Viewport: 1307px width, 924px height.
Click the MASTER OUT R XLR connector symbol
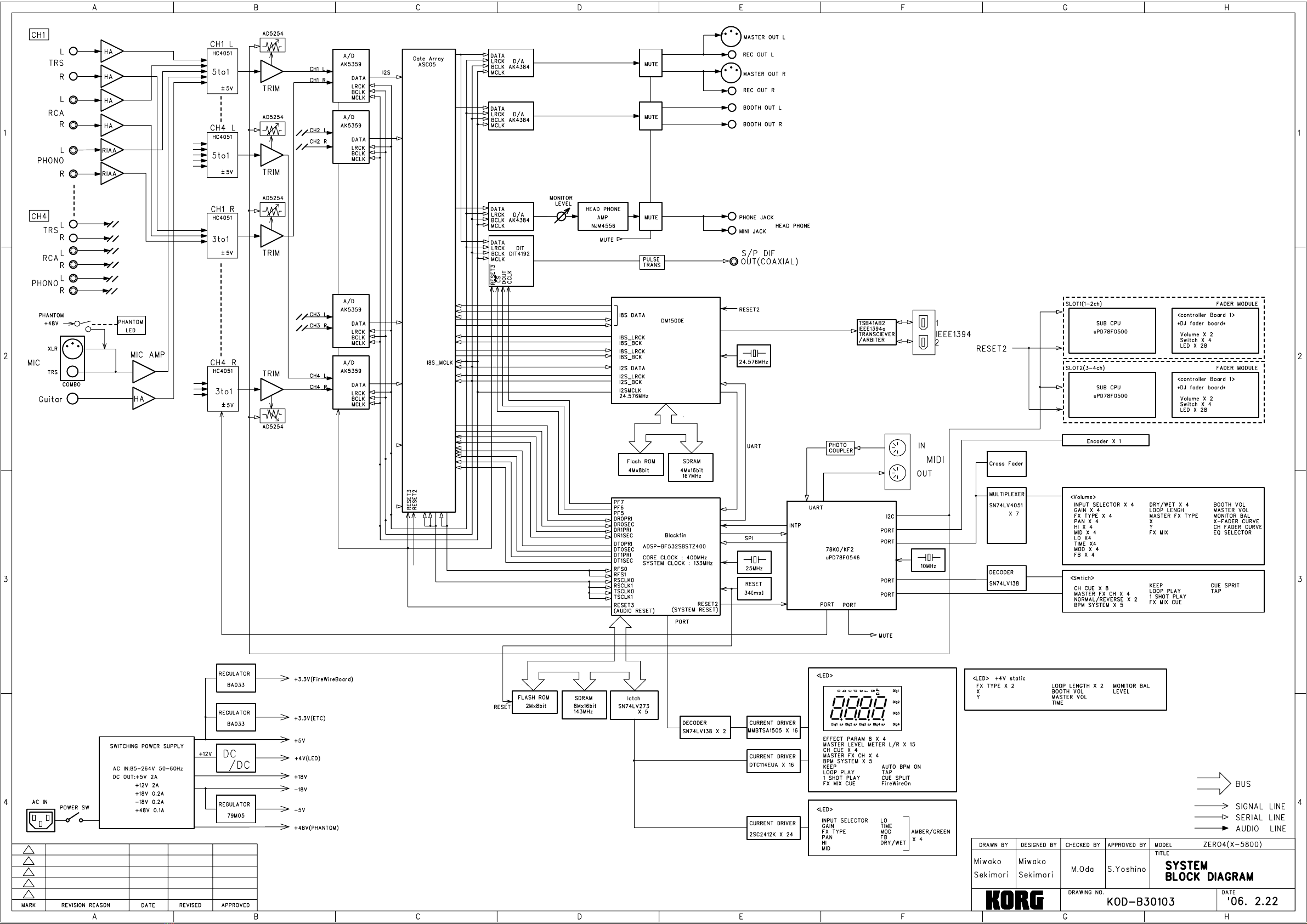[731, 73]
